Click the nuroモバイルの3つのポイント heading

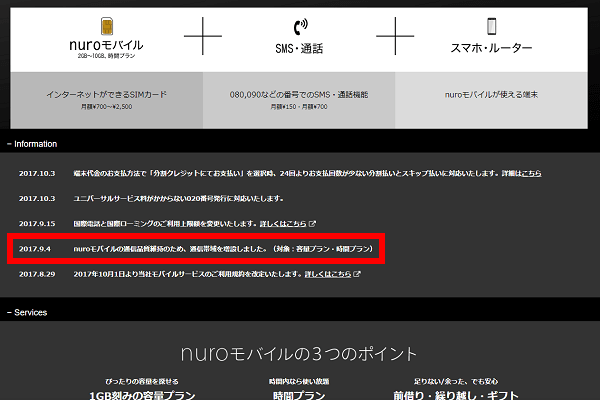pos(299,353)
